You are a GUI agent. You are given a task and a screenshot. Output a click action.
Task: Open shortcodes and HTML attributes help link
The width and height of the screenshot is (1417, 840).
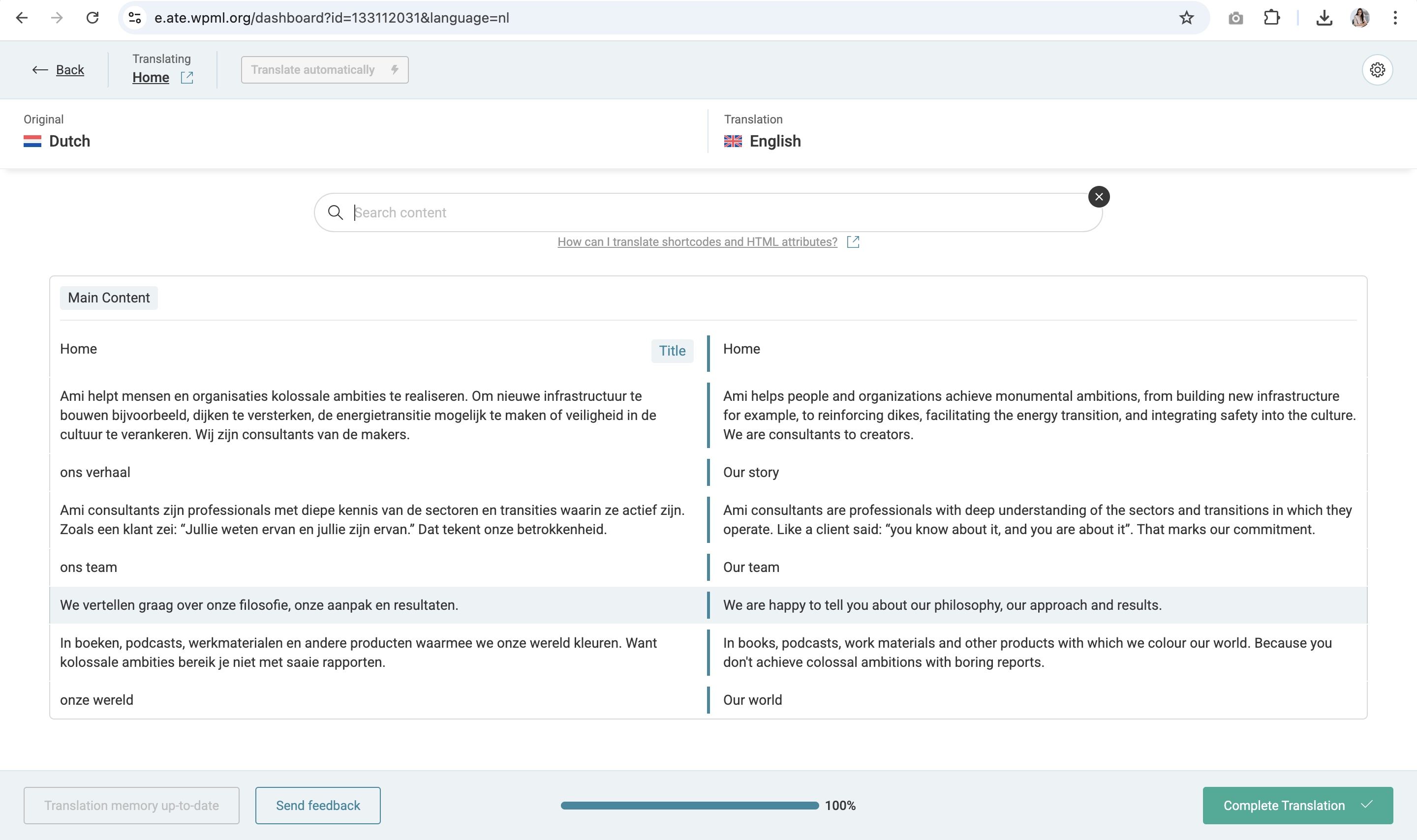point(697,241)
